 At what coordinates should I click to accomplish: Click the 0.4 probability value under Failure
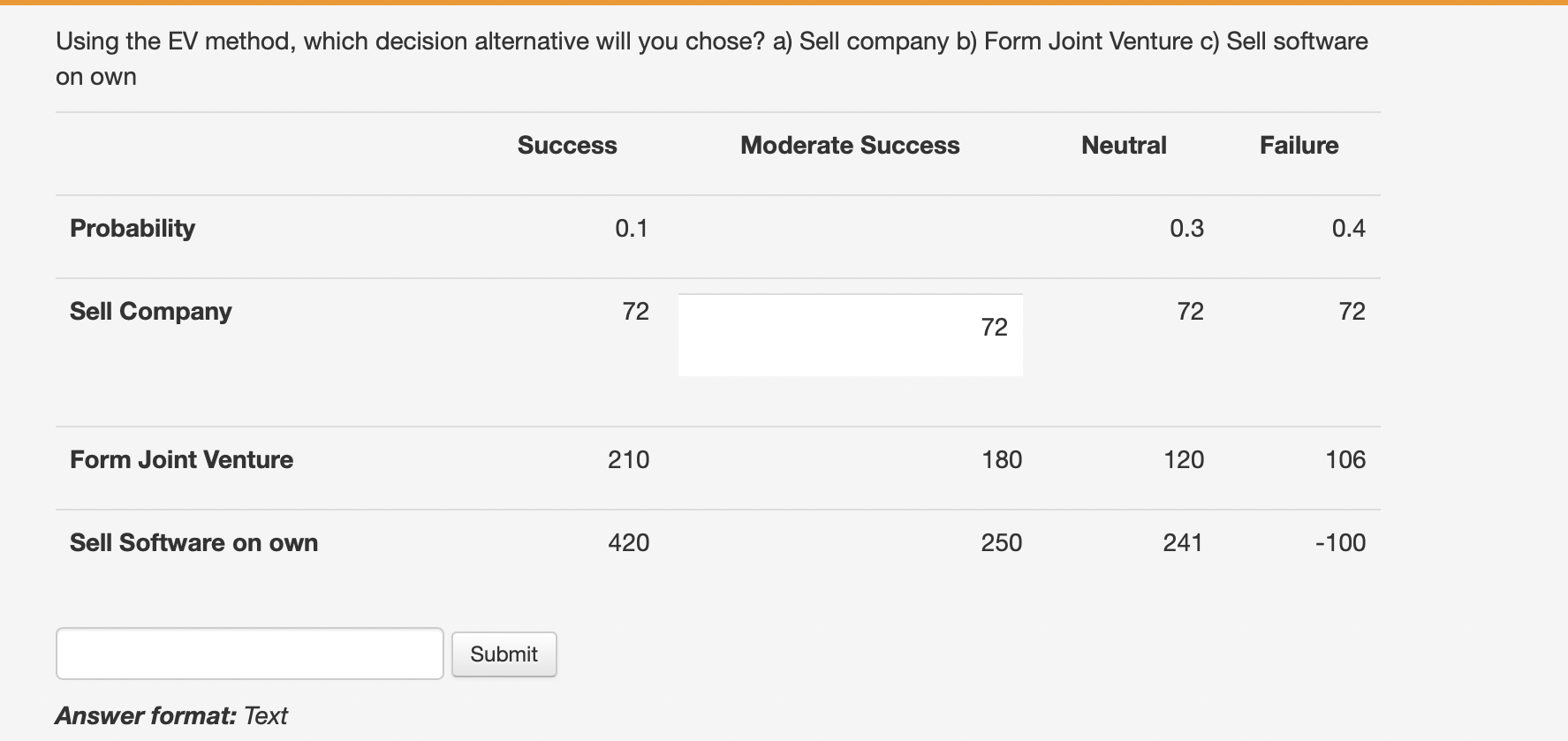pos(1350,227)
